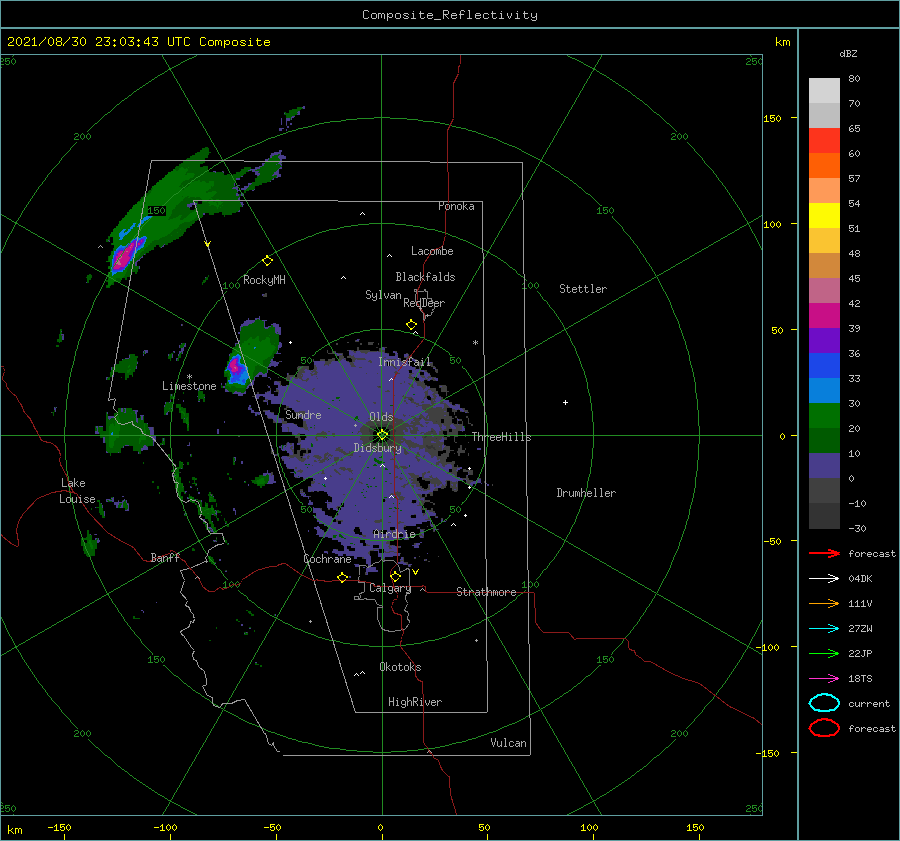Click the Olds label near radar center
Viewport: 900px width, 841px height.
coord(381,417)
